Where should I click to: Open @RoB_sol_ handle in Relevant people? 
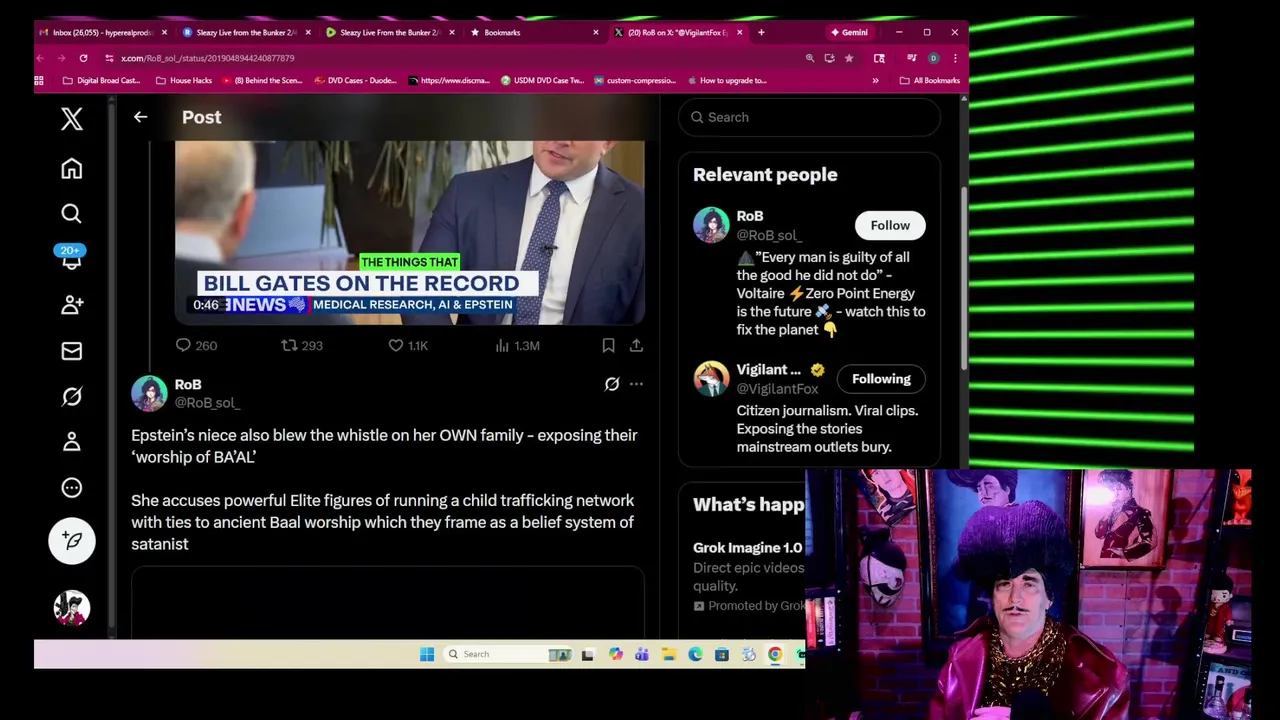(x=769, y=235)
